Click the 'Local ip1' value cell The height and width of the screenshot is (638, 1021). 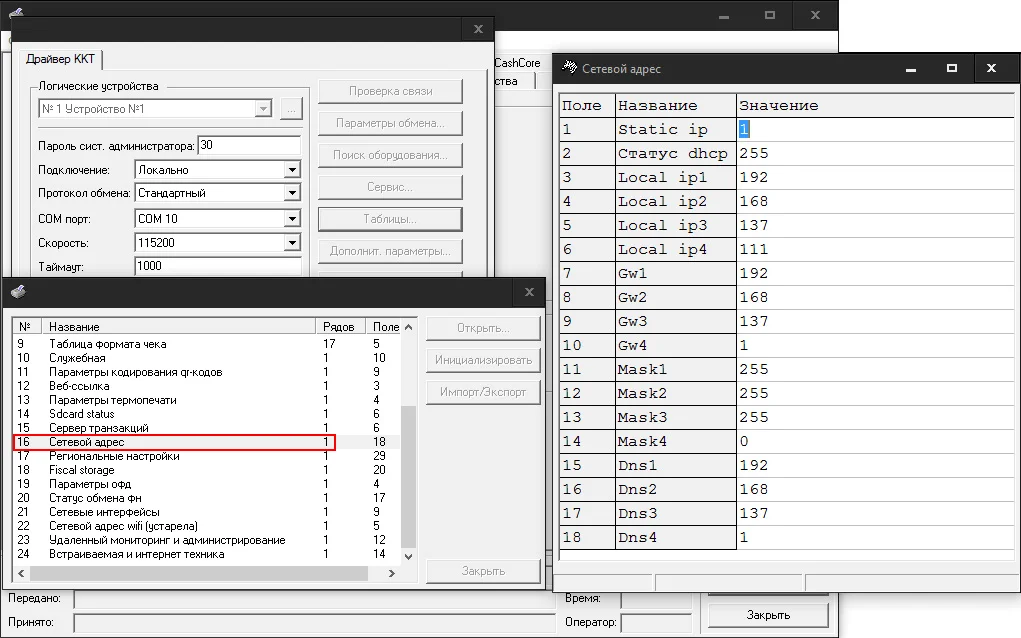(875, 178)
